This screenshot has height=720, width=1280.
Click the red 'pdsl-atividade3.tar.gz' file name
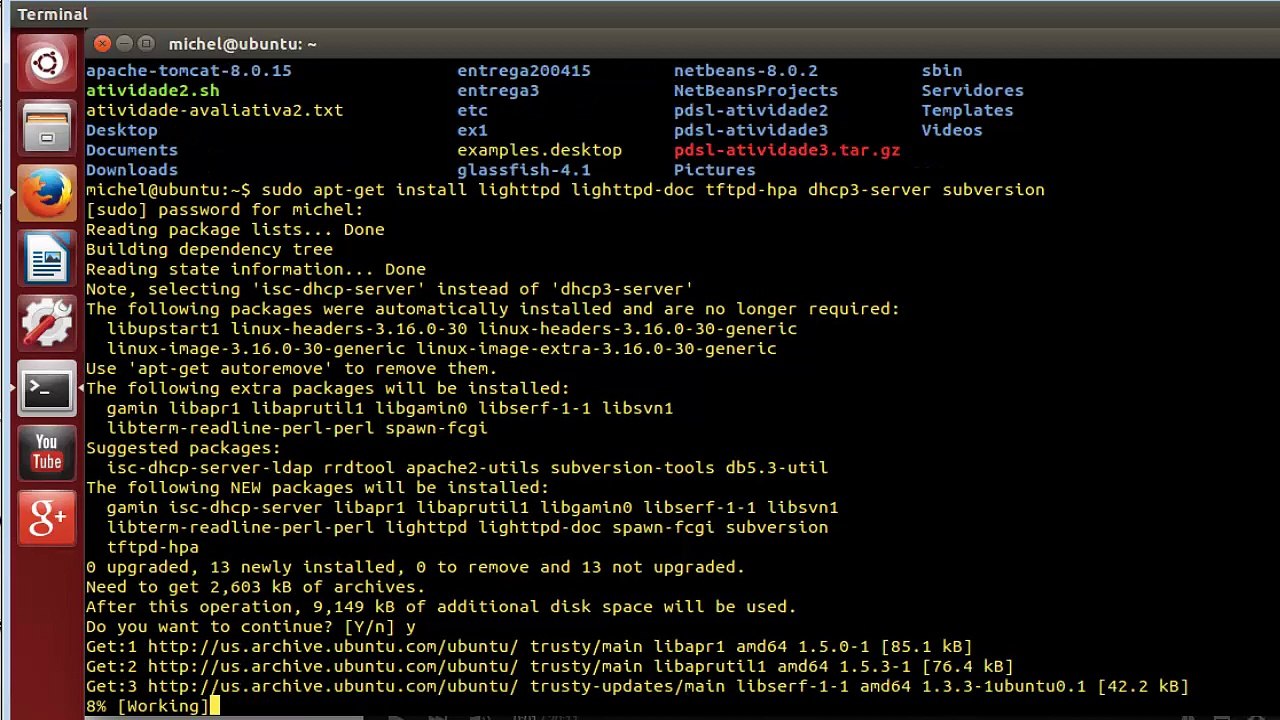tap(786, 150)
